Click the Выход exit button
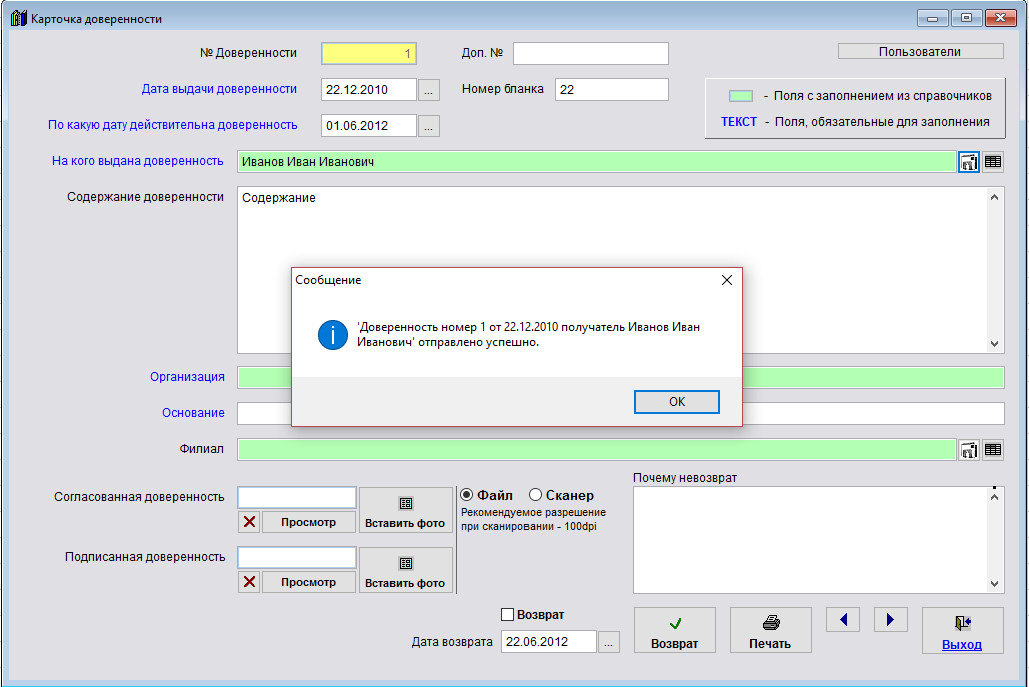The image size is (1029, 687). tap(963, 631)
